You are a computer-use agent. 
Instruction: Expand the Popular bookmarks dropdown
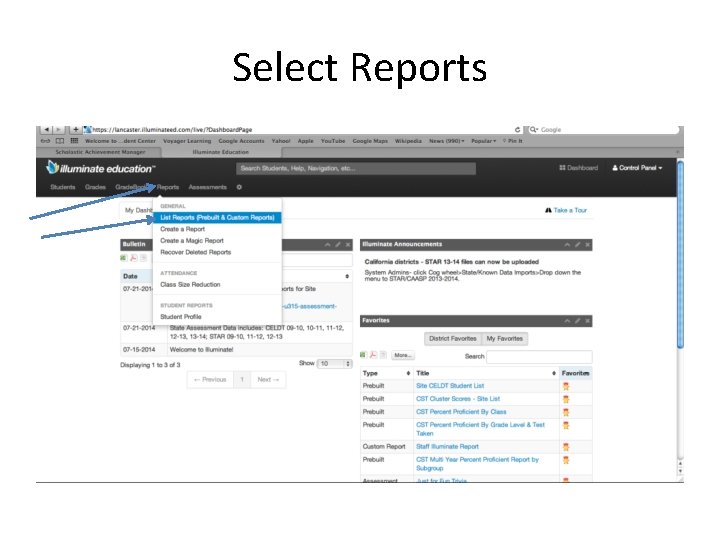[484, 141]
